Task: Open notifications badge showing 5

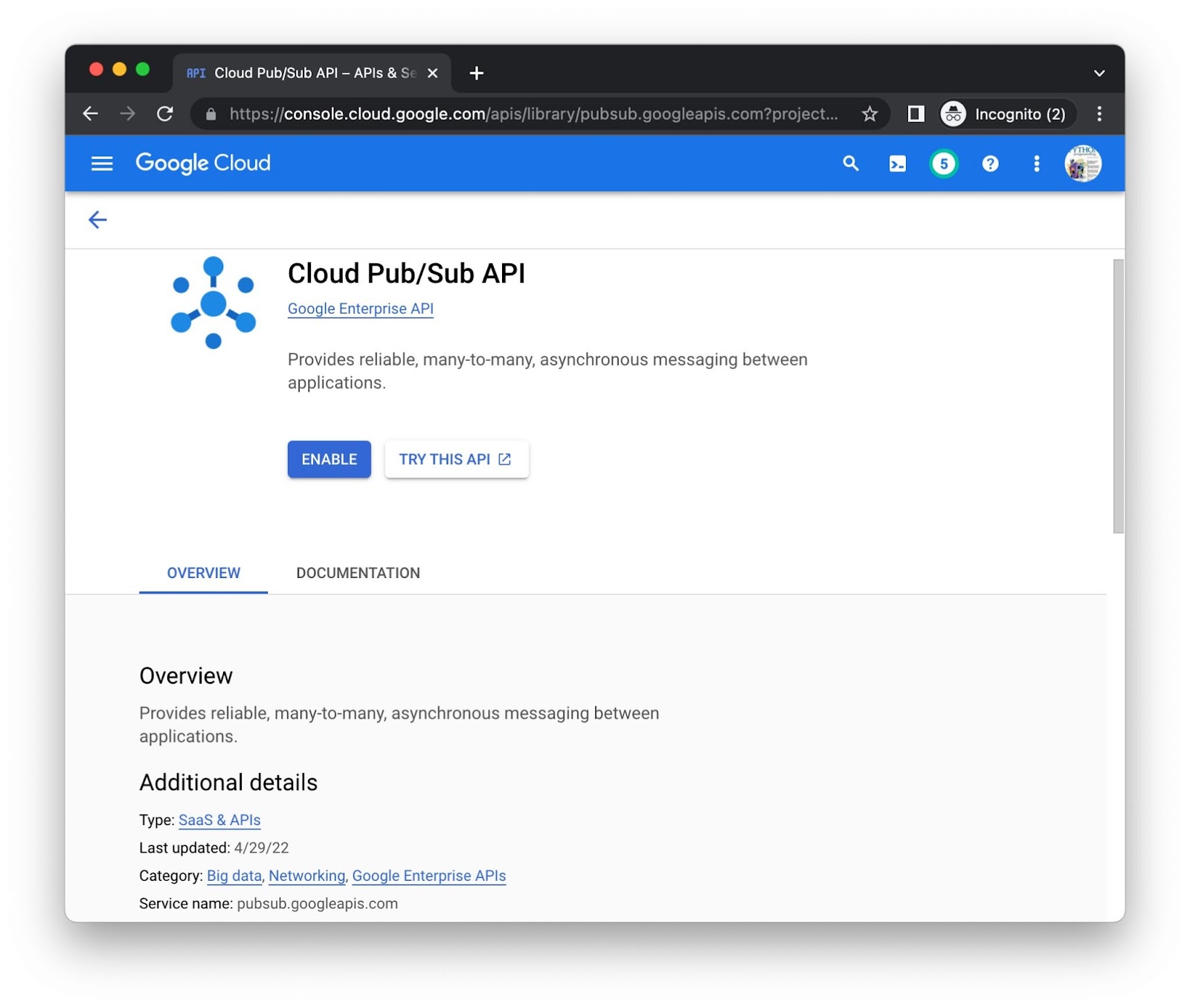Action: tap(944, 164)
